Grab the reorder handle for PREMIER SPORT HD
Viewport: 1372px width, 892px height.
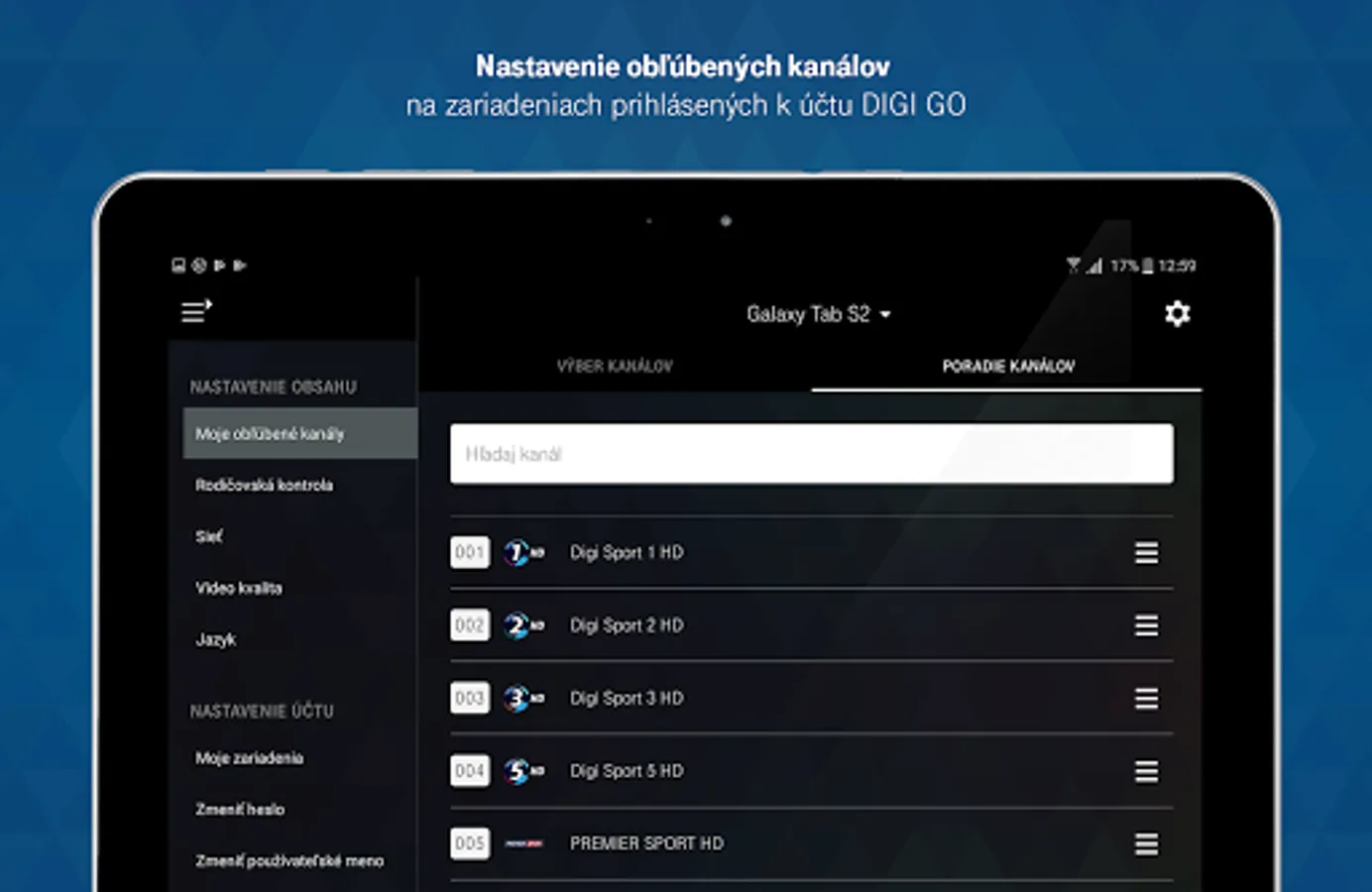pyautogui.click(x=1146, y=843)
